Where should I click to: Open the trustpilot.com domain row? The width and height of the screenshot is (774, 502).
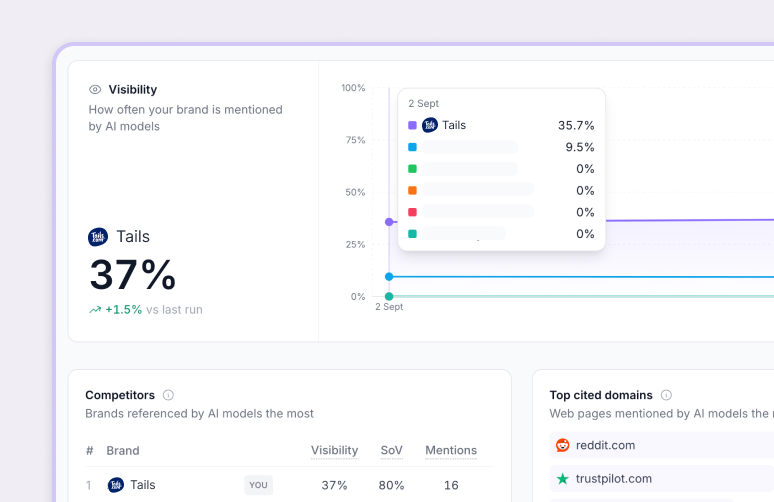661,479
